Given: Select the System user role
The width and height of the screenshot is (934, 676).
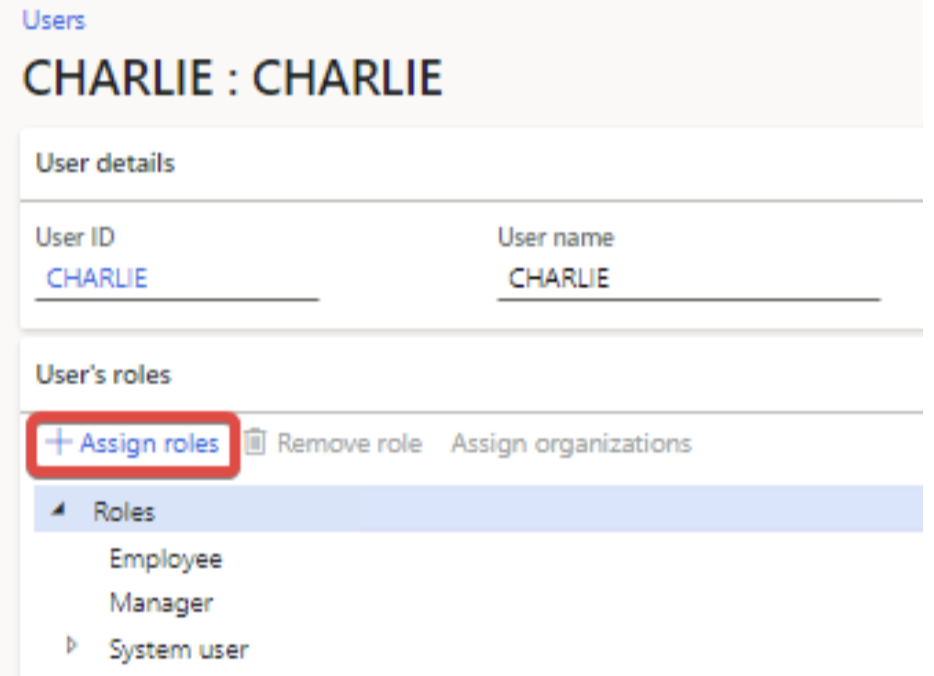Looking at the screenshot, I should (x=179, y=649).
